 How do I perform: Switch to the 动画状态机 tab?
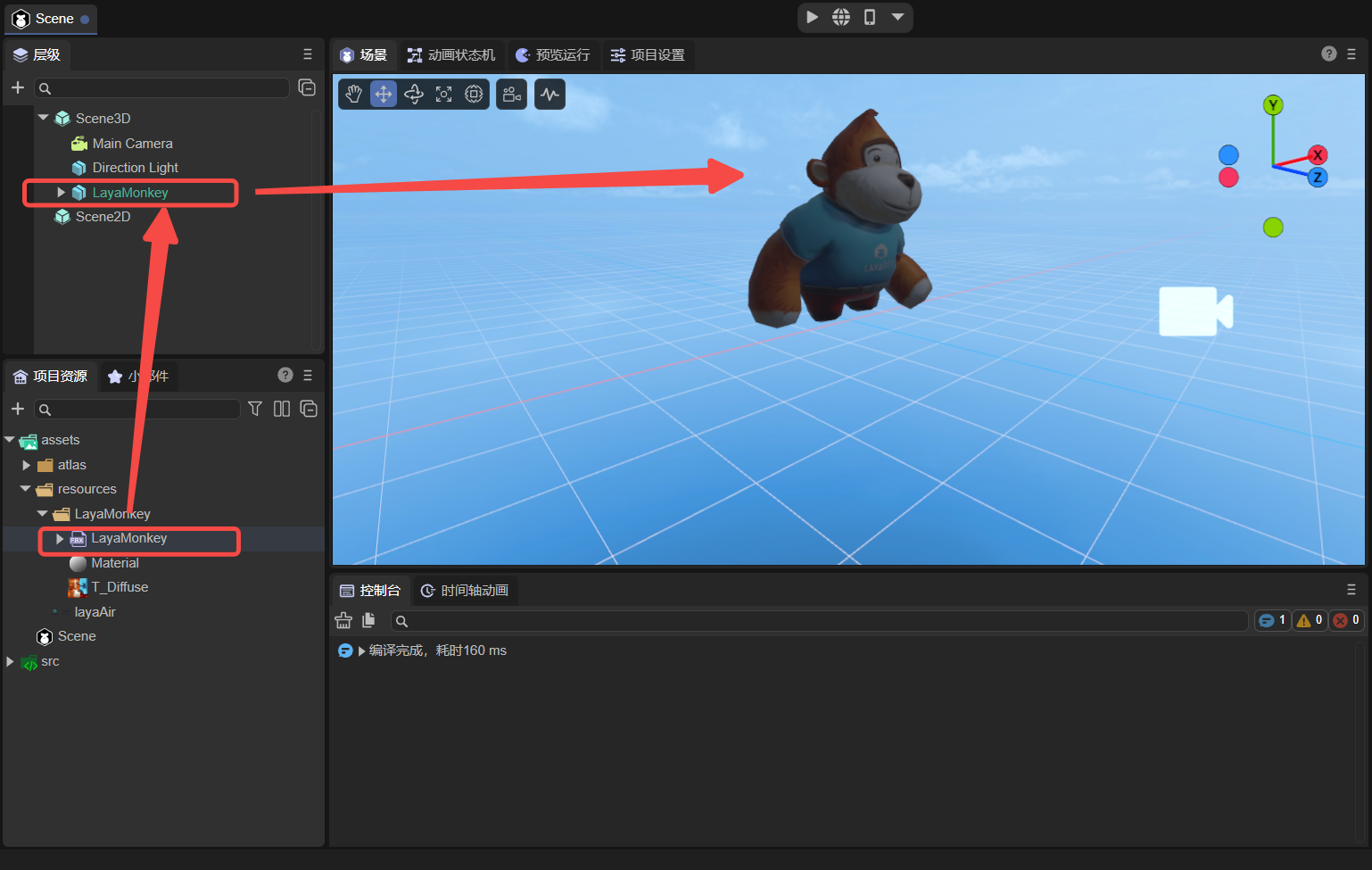tap(451, 55)
